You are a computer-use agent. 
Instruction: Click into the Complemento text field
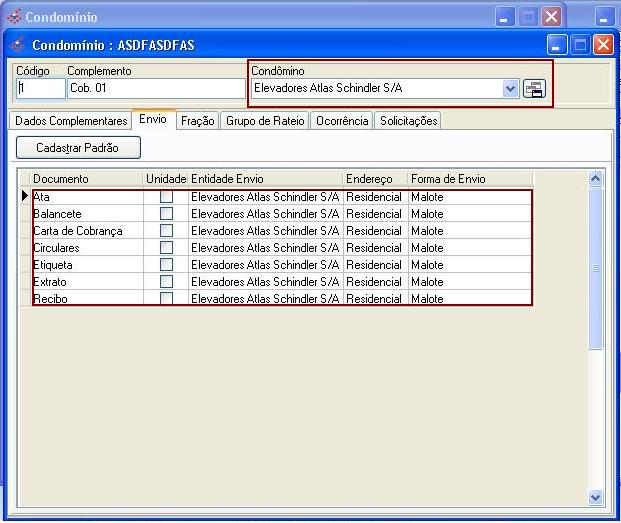[x=155, y=89]
